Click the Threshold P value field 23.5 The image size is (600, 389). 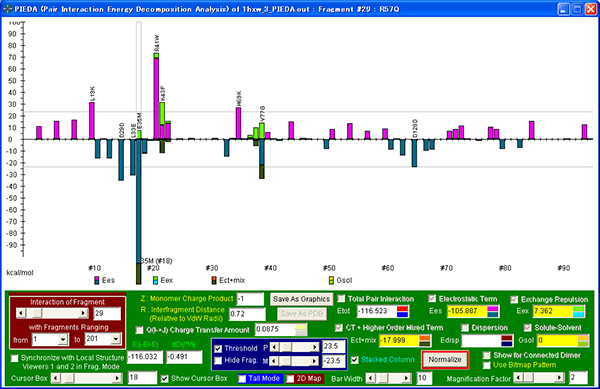(334, 347)
